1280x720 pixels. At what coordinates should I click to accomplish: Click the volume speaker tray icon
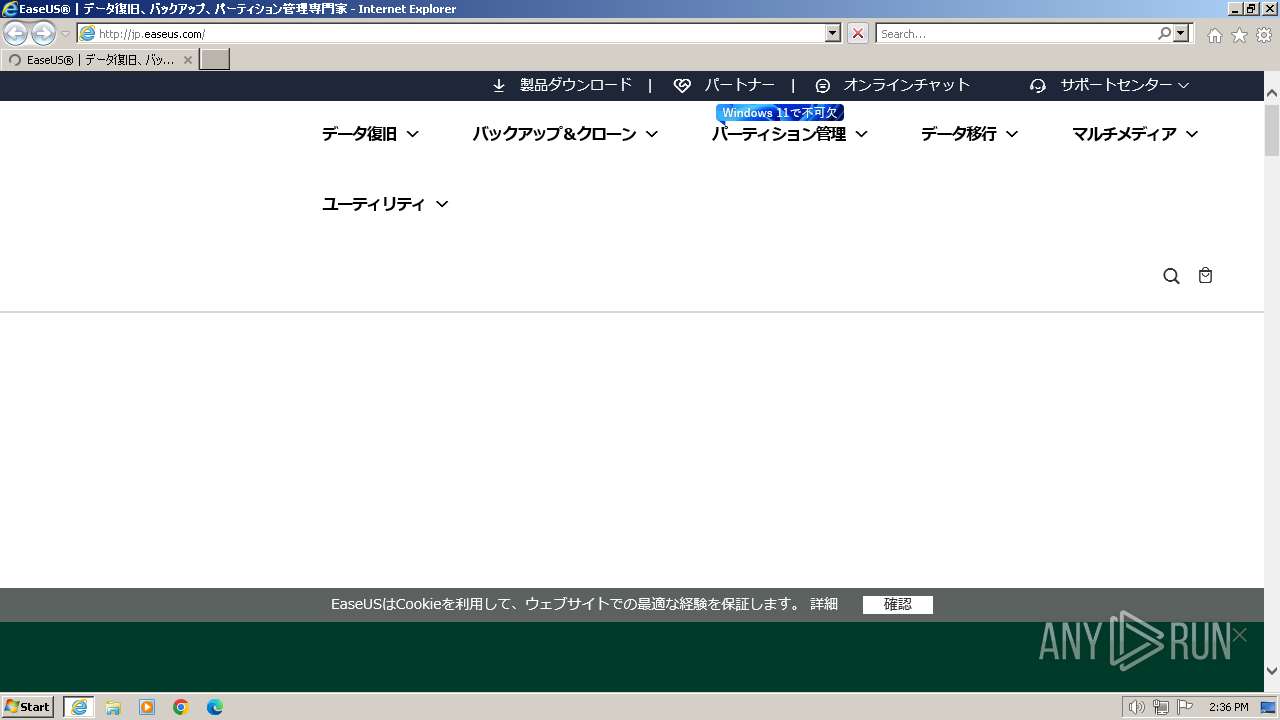tap(1136, 707)
